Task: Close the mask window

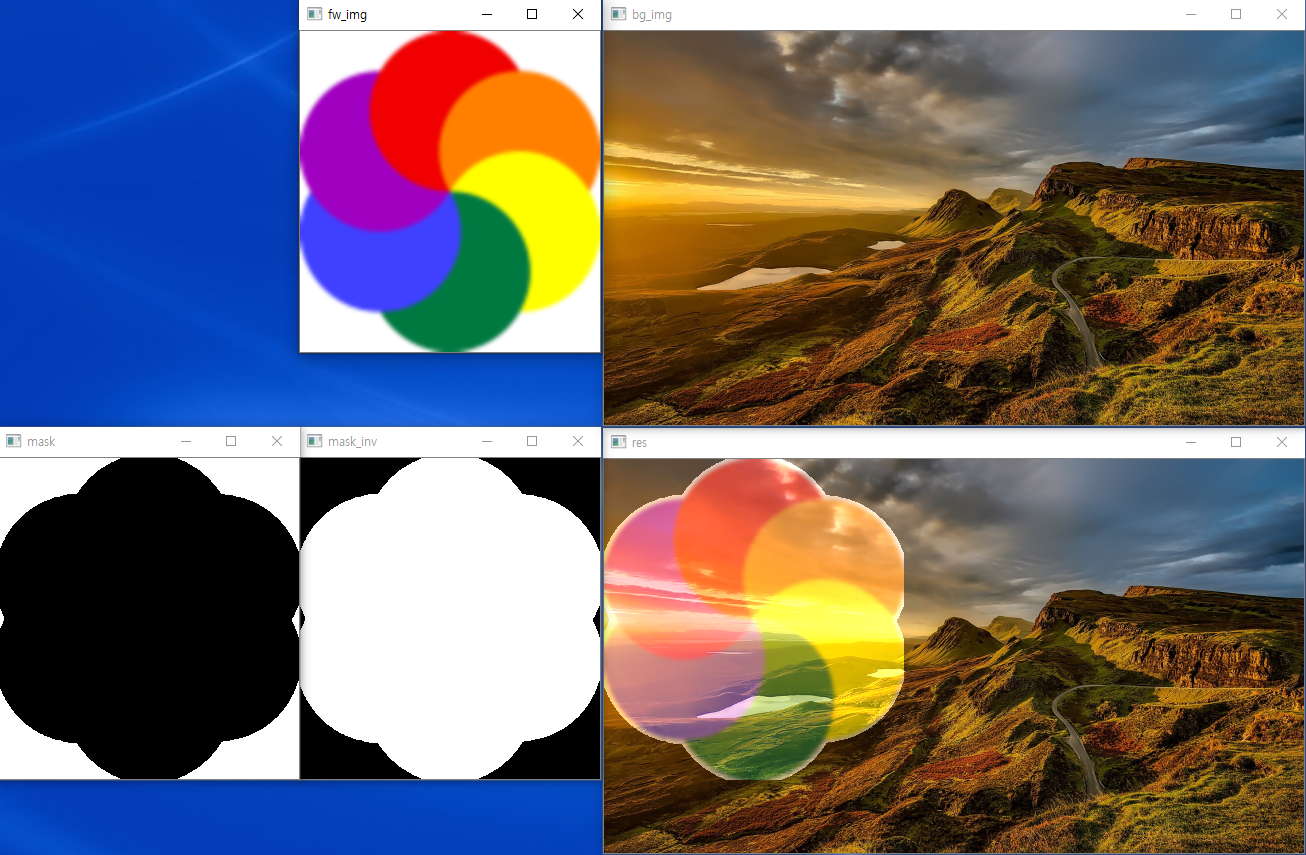Action: 277,441
